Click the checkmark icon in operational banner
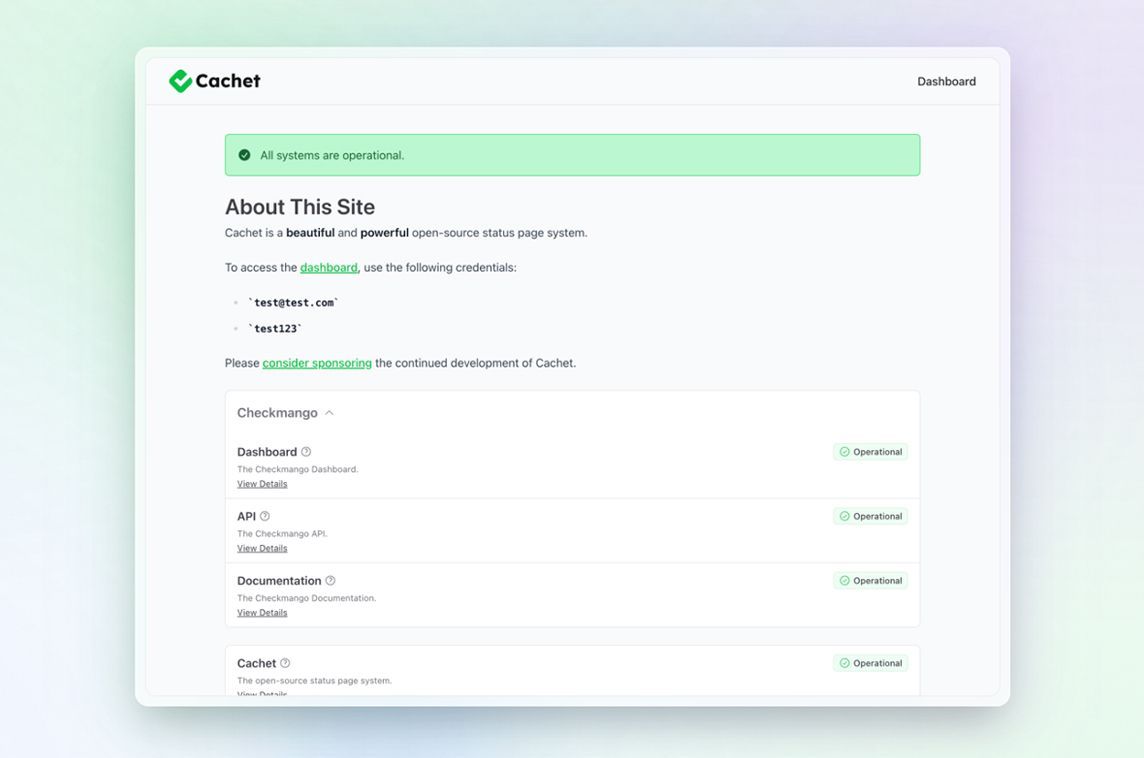 [x=244, y=155]
